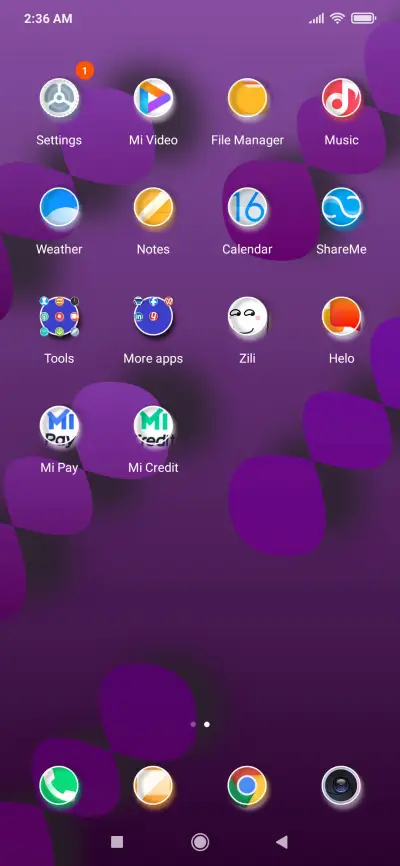This screenshot has width=400, height=866.
Task: Open the Calendar app showing 16
Action: point(247,208)
